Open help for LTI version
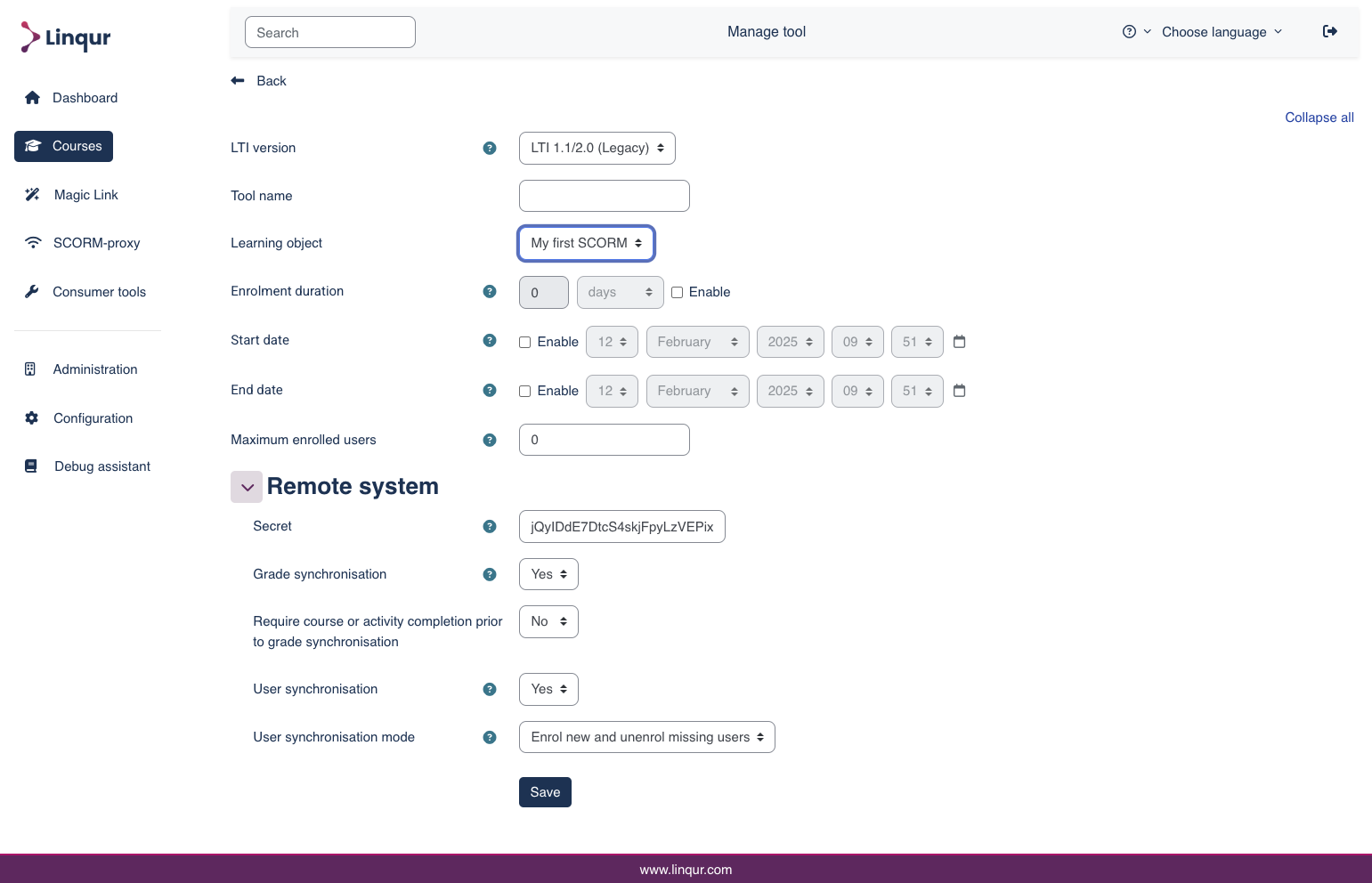The image size is (1372, 883). pyautogui.click(x=490, y=149)
